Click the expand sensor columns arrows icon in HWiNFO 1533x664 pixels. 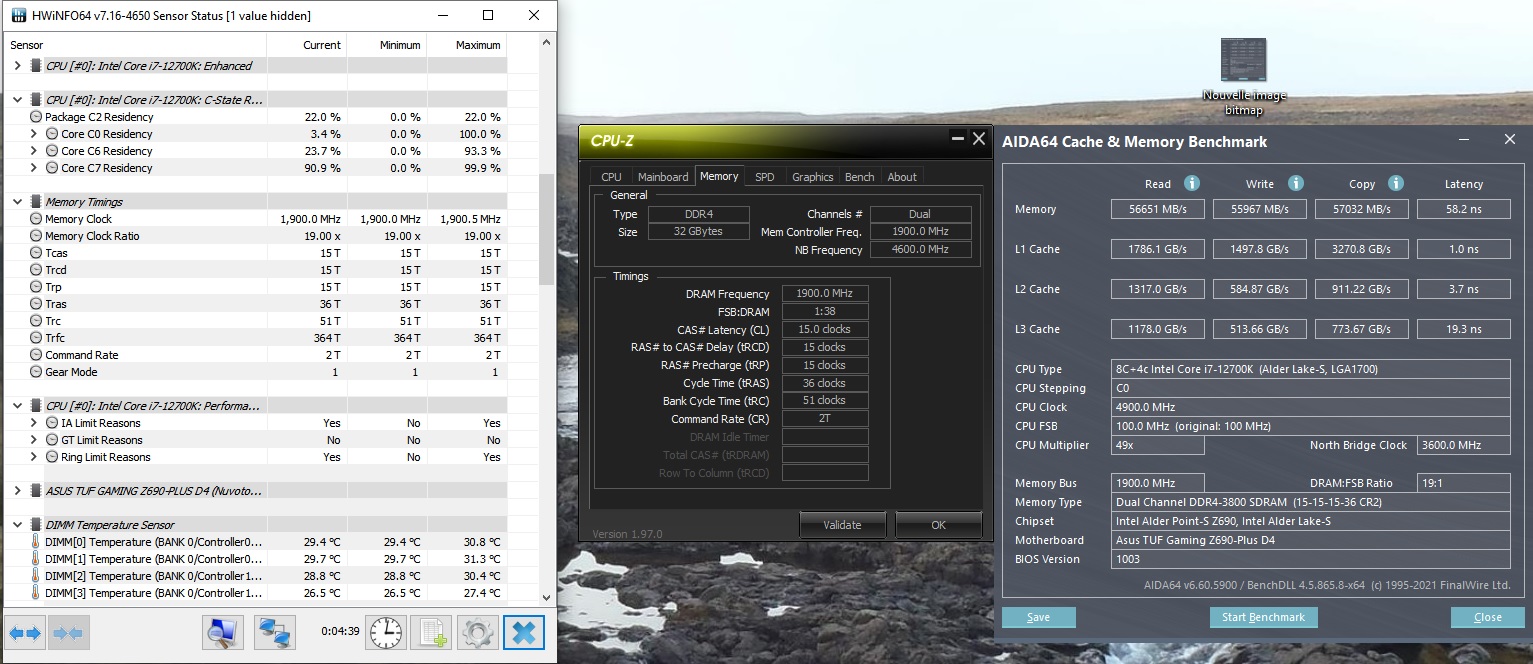(27, 632)
